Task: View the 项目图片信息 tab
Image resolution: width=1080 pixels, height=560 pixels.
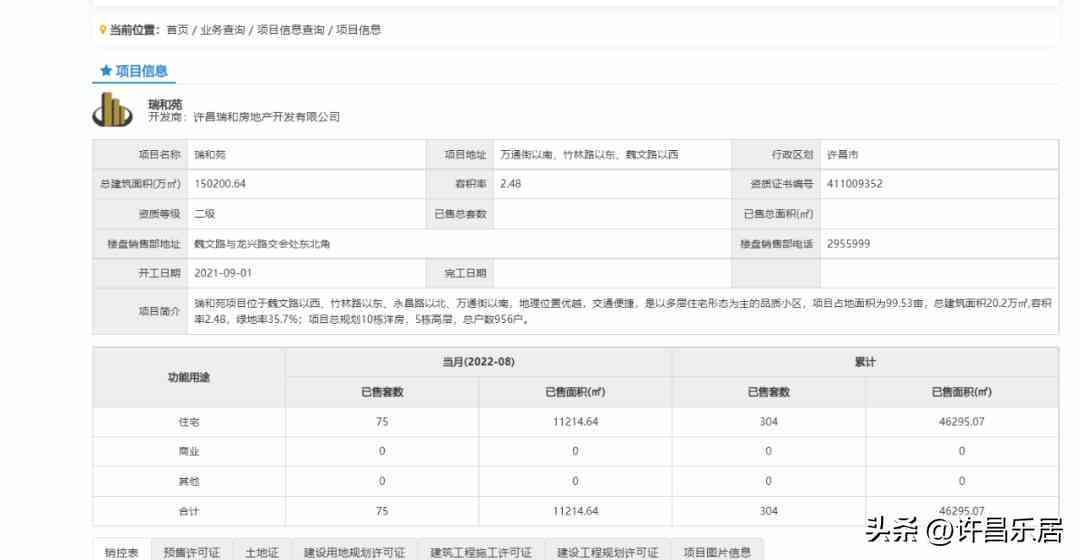Action: pos(717,552)
